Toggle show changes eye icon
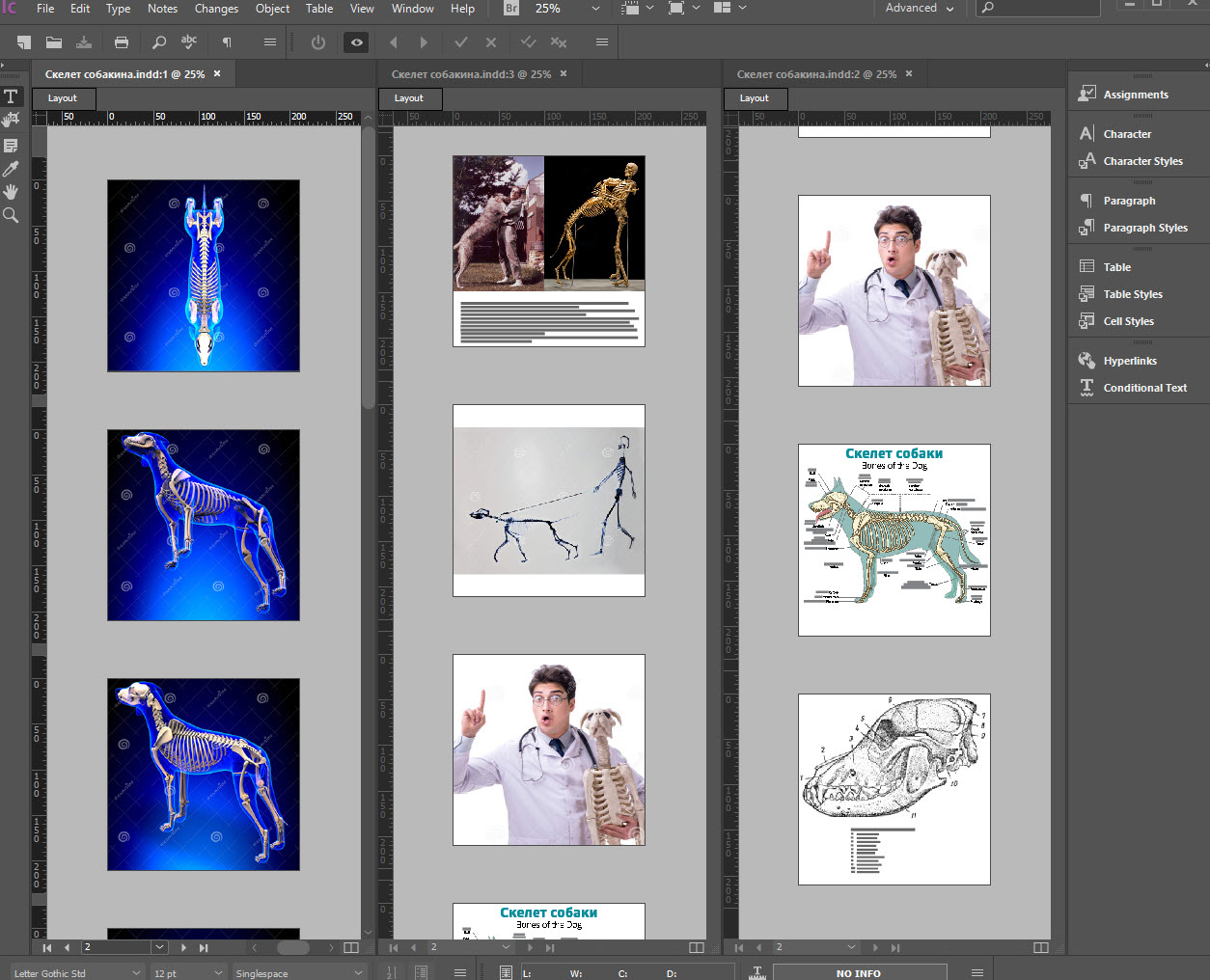 (356, 42)
